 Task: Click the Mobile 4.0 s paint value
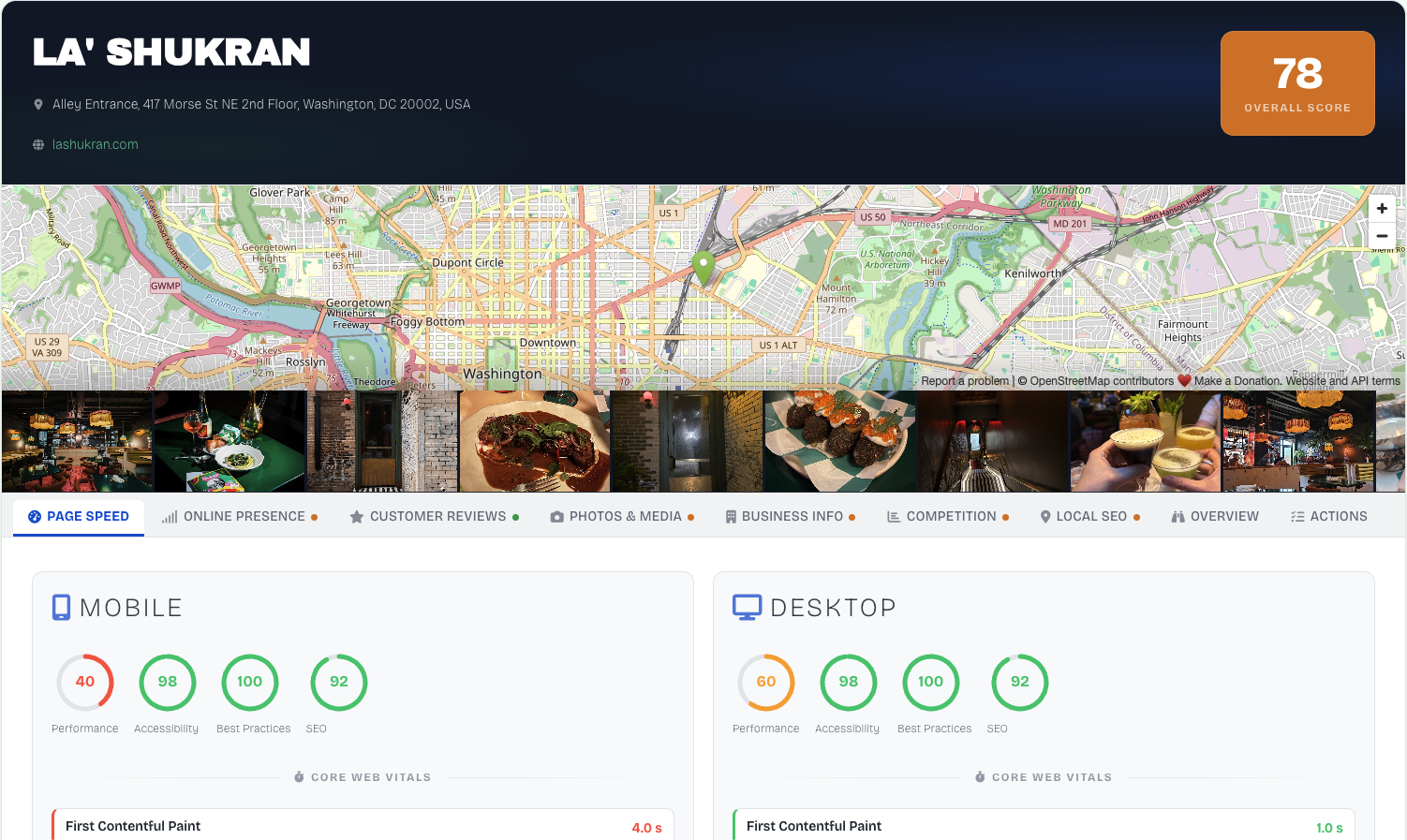point(646,828)
